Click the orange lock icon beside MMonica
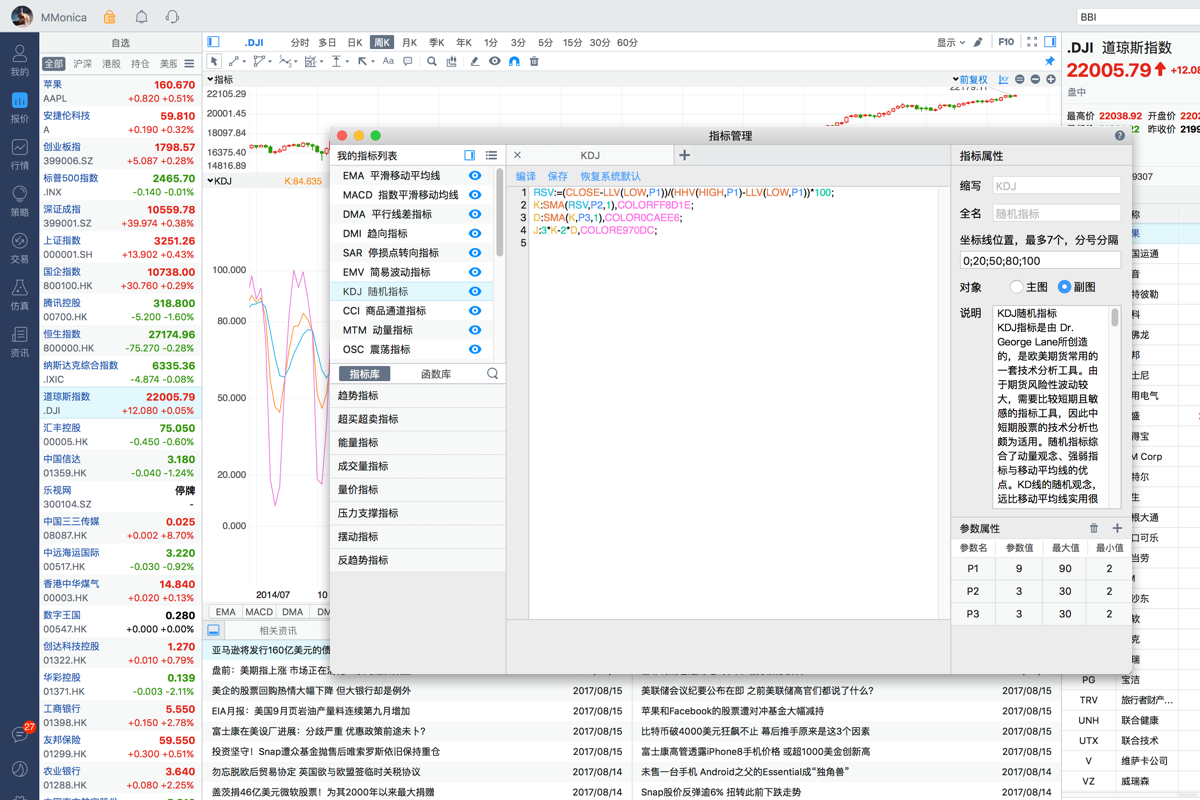1200x800 pixels. pyautogui.click(x=109, y=17)
